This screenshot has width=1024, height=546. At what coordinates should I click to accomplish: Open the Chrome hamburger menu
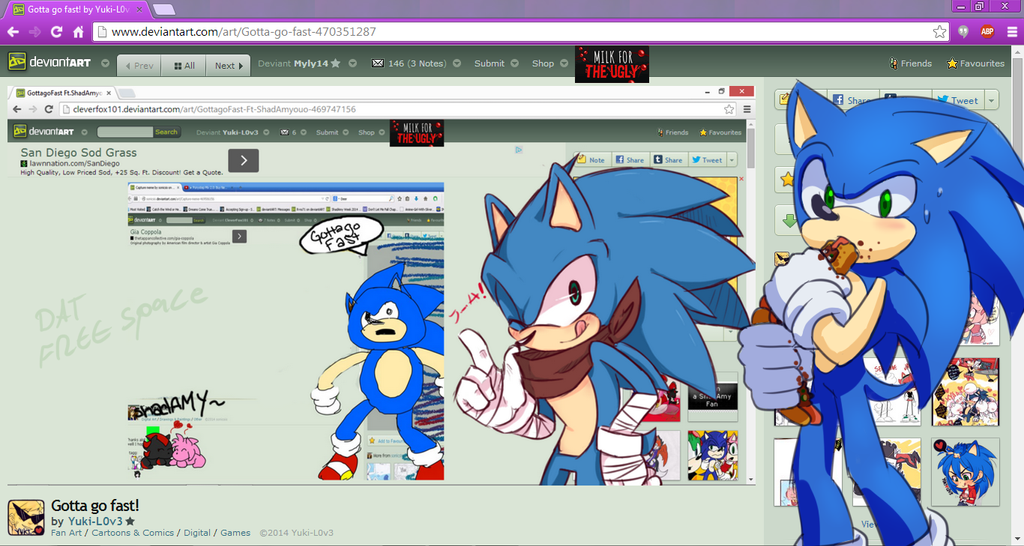[1012, 31]
